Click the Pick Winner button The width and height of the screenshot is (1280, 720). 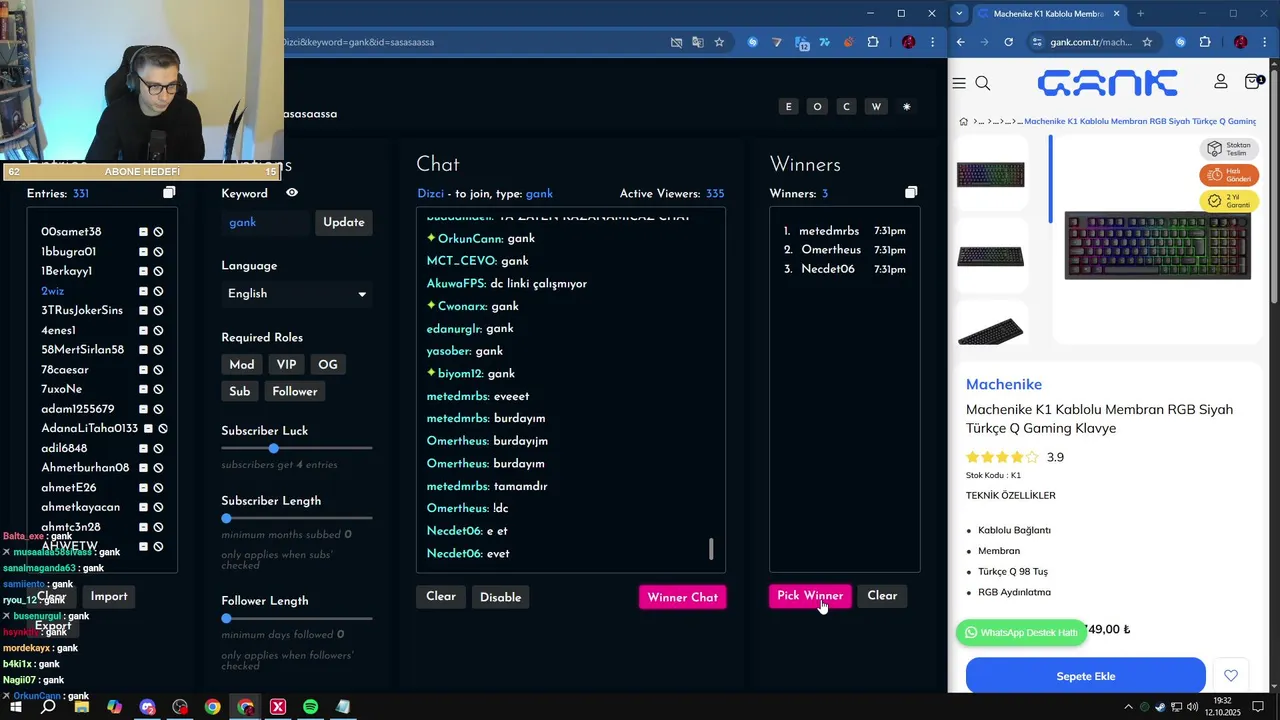(x=810, y=596)
